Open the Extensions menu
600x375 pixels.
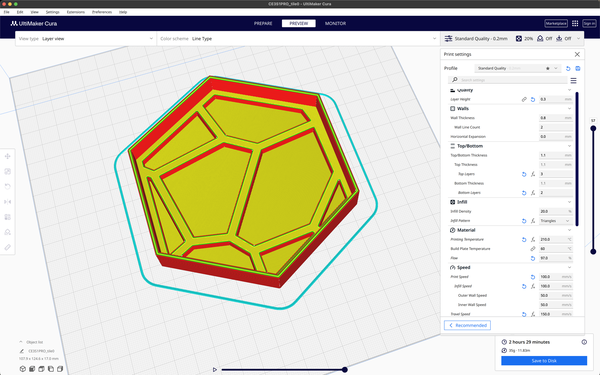[76, 12]
